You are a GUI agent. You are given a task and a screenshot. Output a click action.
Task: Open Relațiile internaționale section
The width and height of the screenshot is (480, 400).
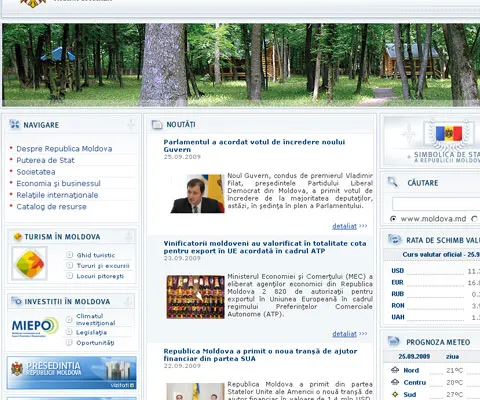point(57,195)
